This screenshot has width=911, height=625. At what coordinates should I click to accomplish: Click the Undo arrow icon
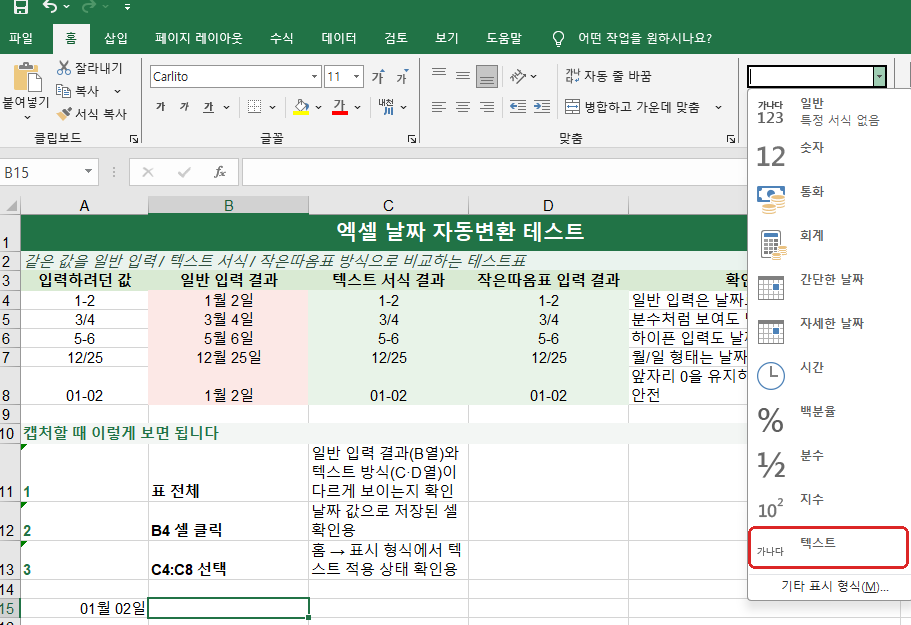click(51, 6)
